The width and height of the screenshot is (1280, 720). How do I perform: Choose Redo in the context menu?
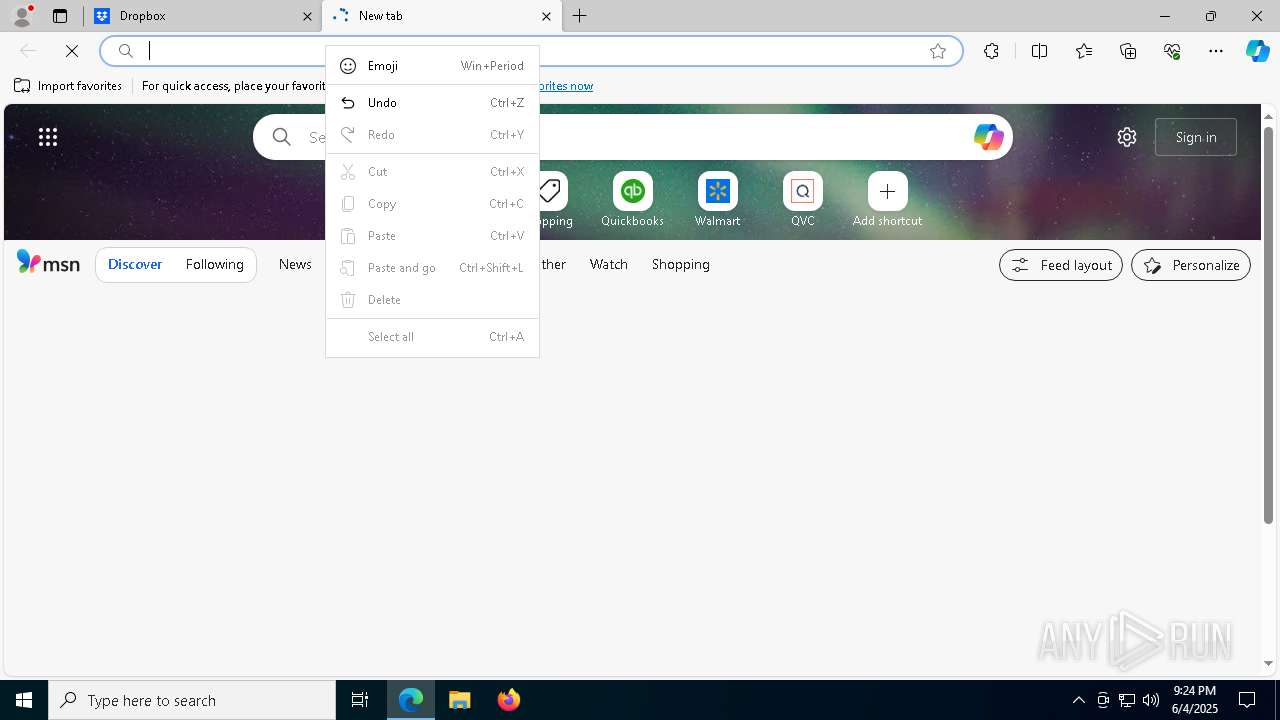pos(432,135)
